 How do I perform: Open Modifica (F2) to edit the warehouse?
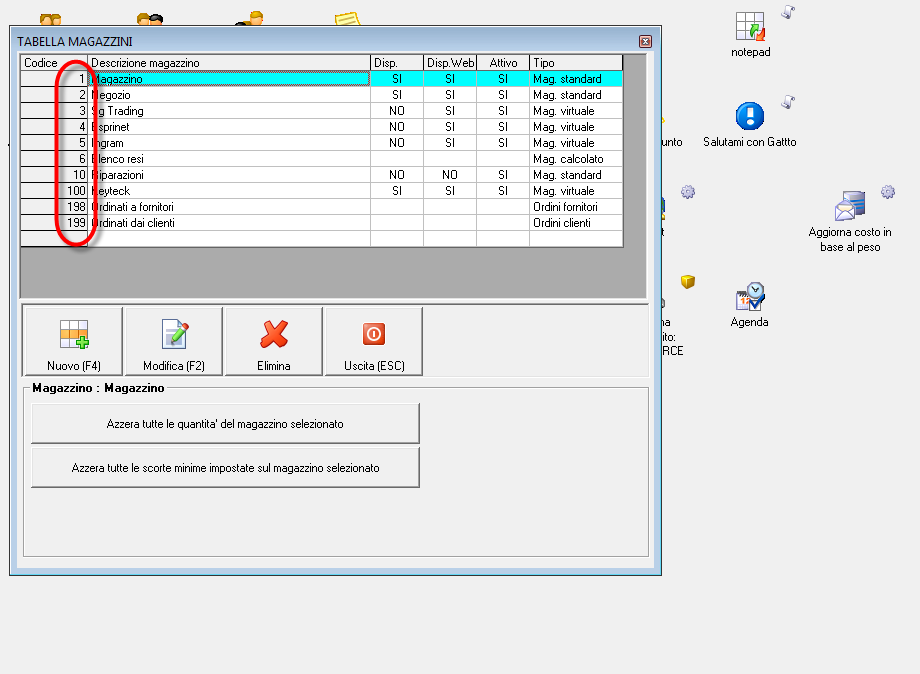coord(174,341)
